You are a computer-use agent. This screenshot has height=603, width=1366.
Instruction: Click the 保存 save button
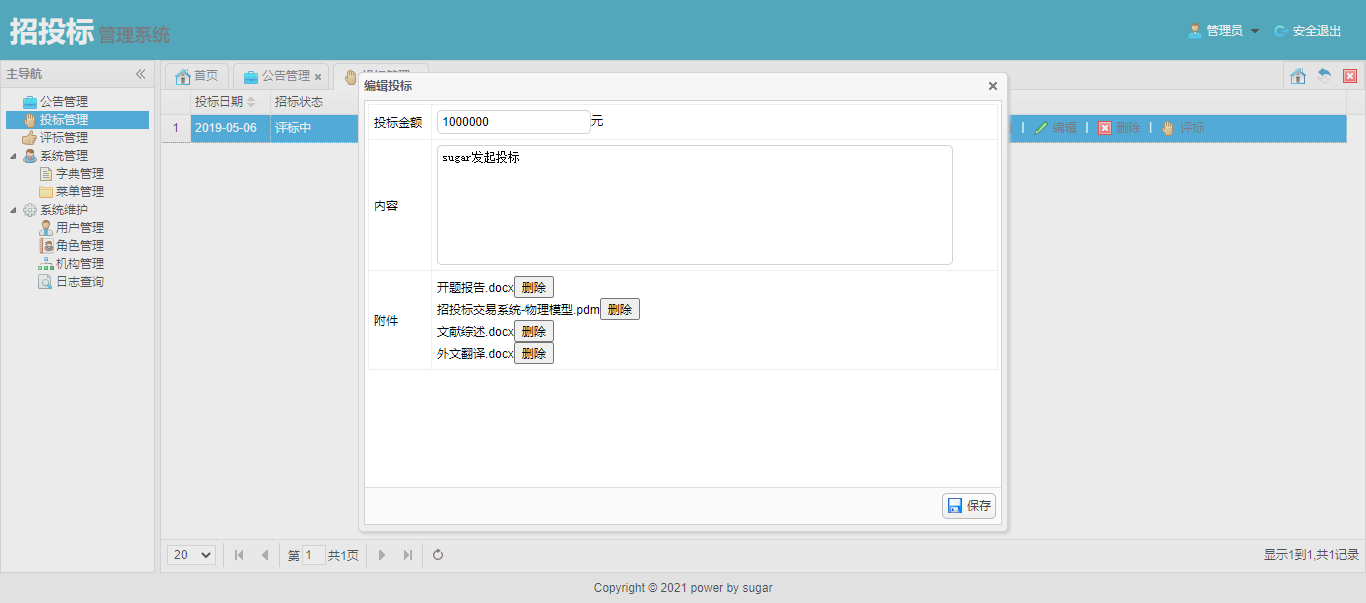pyautogui.click(x=969, y=506)
